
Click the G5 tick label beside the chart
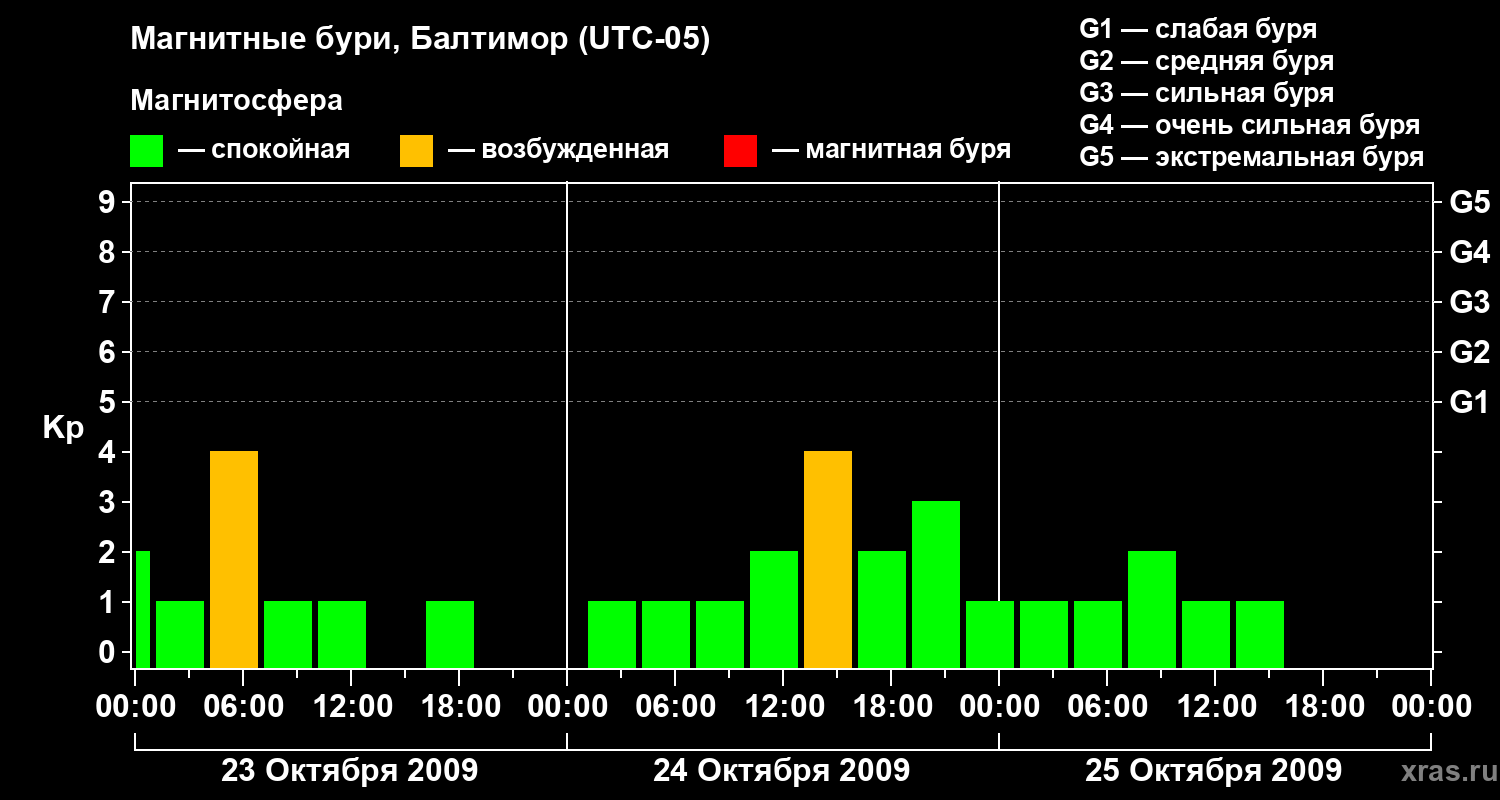1469,202
